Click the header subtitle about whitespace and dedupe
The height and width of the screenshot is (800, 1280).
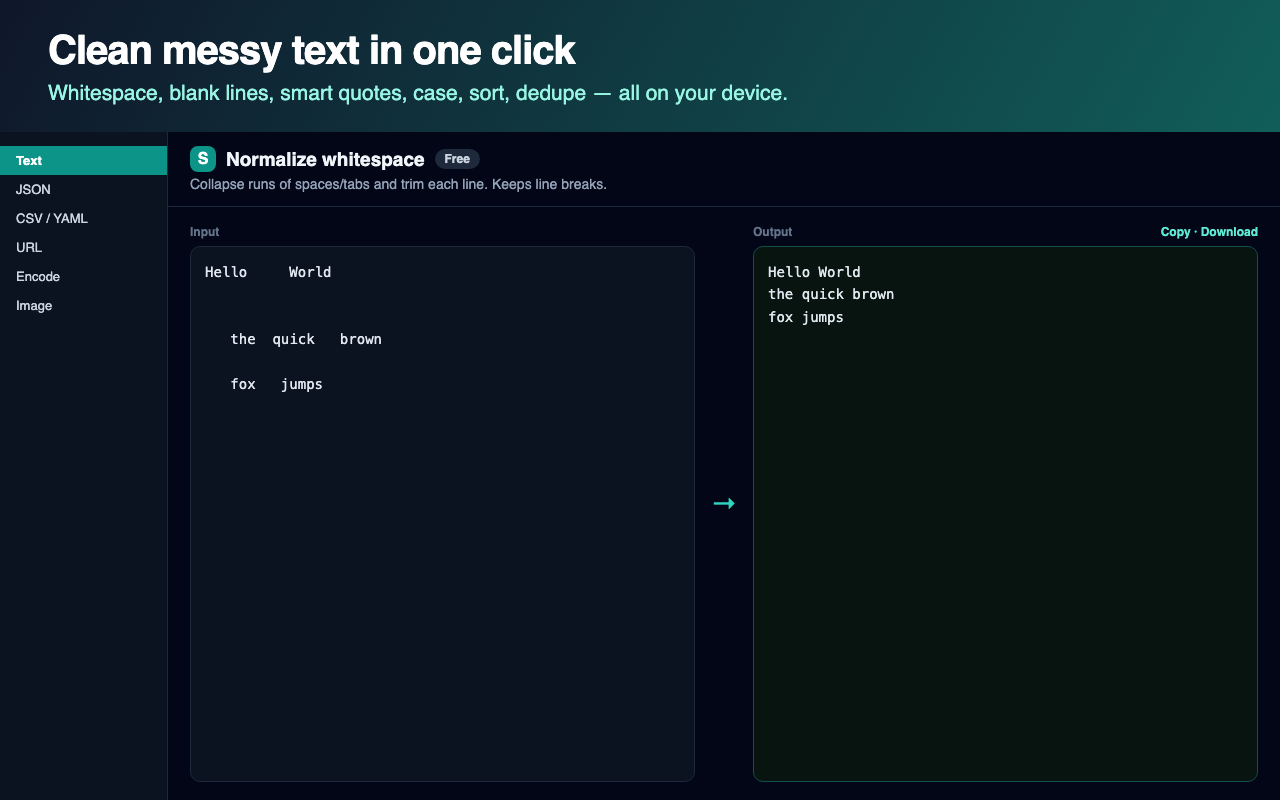click(418, 93)
